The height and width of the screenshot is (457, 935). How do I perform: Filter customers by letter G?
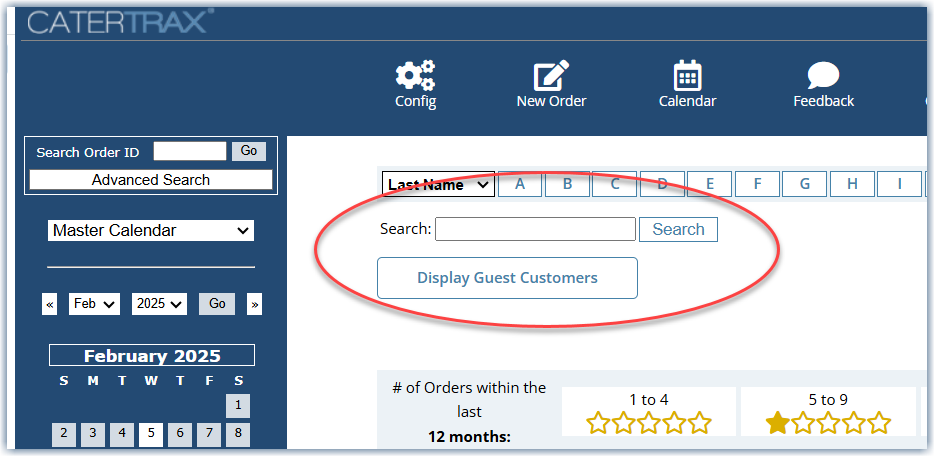[x=804, y=184]
